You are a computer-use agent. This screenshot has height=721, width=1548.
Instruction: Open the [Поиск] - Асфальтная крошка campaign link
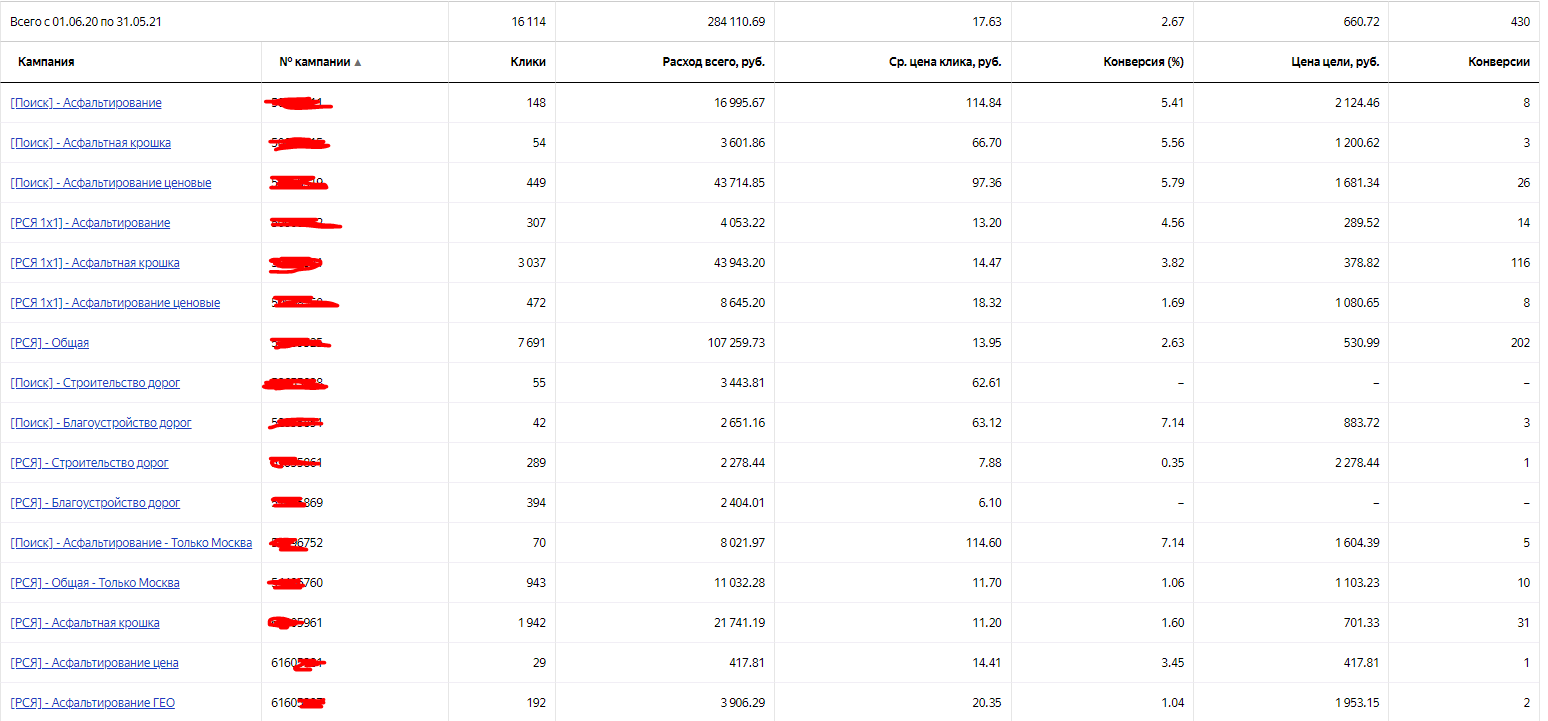tap(90, 143)
